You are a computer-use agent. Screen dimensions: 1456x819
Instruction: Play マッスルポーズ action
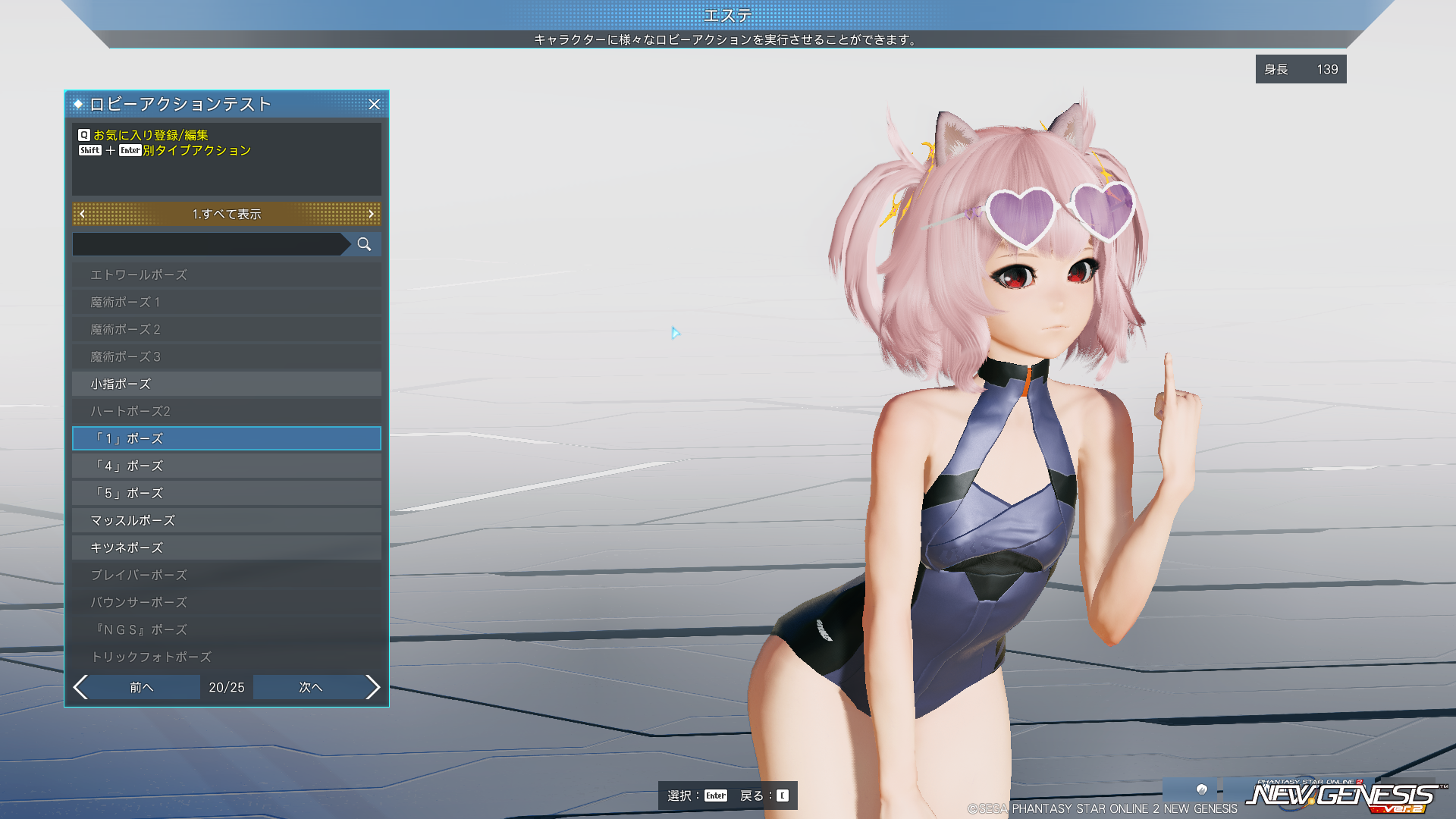(227, 520)
